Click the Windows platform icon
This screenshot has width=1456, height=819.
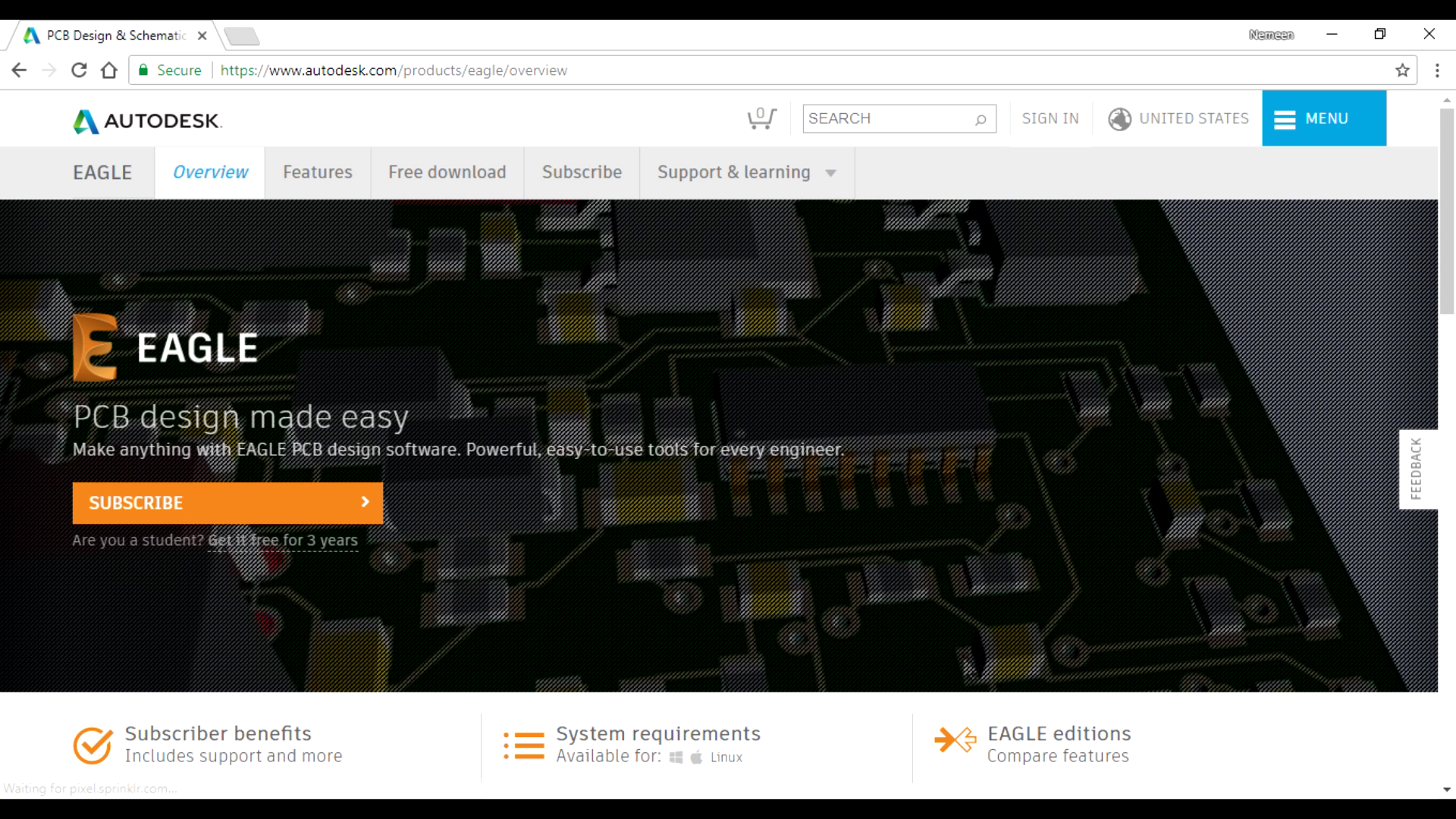676,757
